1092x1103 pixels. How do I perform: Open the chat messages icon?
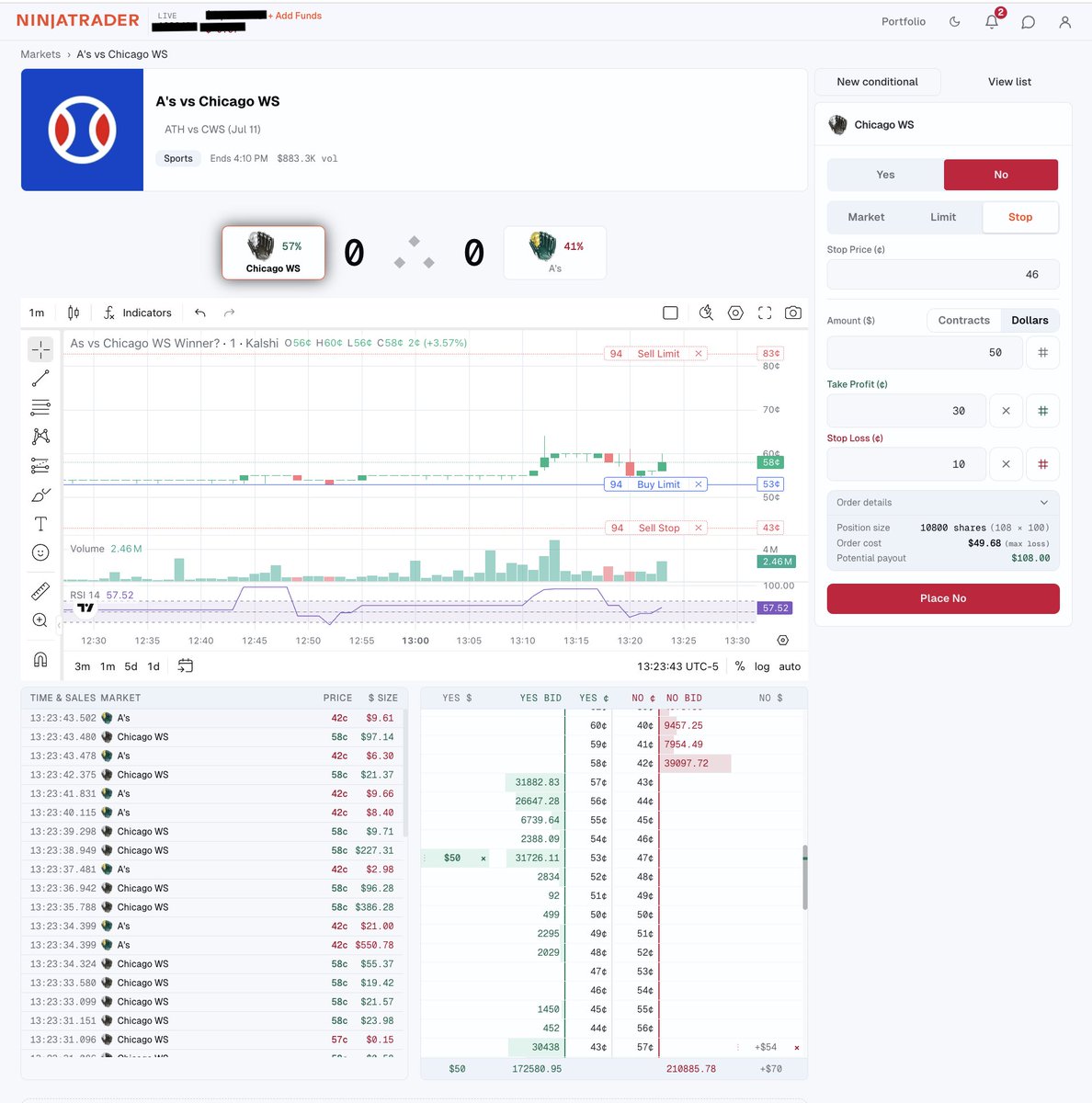(x=1029, y=22)
